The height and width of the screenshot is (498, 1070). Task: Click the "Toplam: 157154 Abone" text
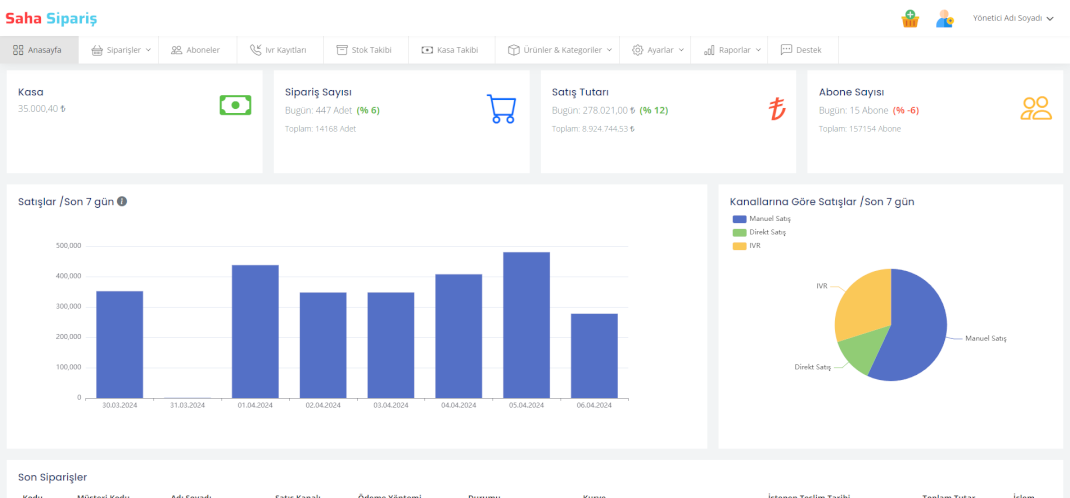[x=860, y=128]
